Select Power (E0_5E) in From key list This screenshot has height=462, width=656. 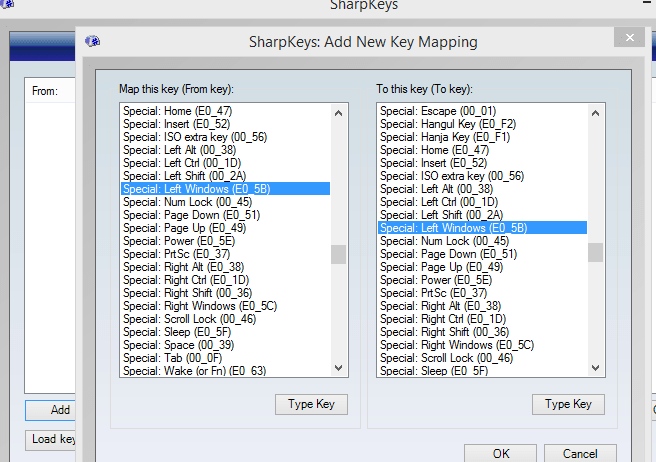click(x=225, y=241)
